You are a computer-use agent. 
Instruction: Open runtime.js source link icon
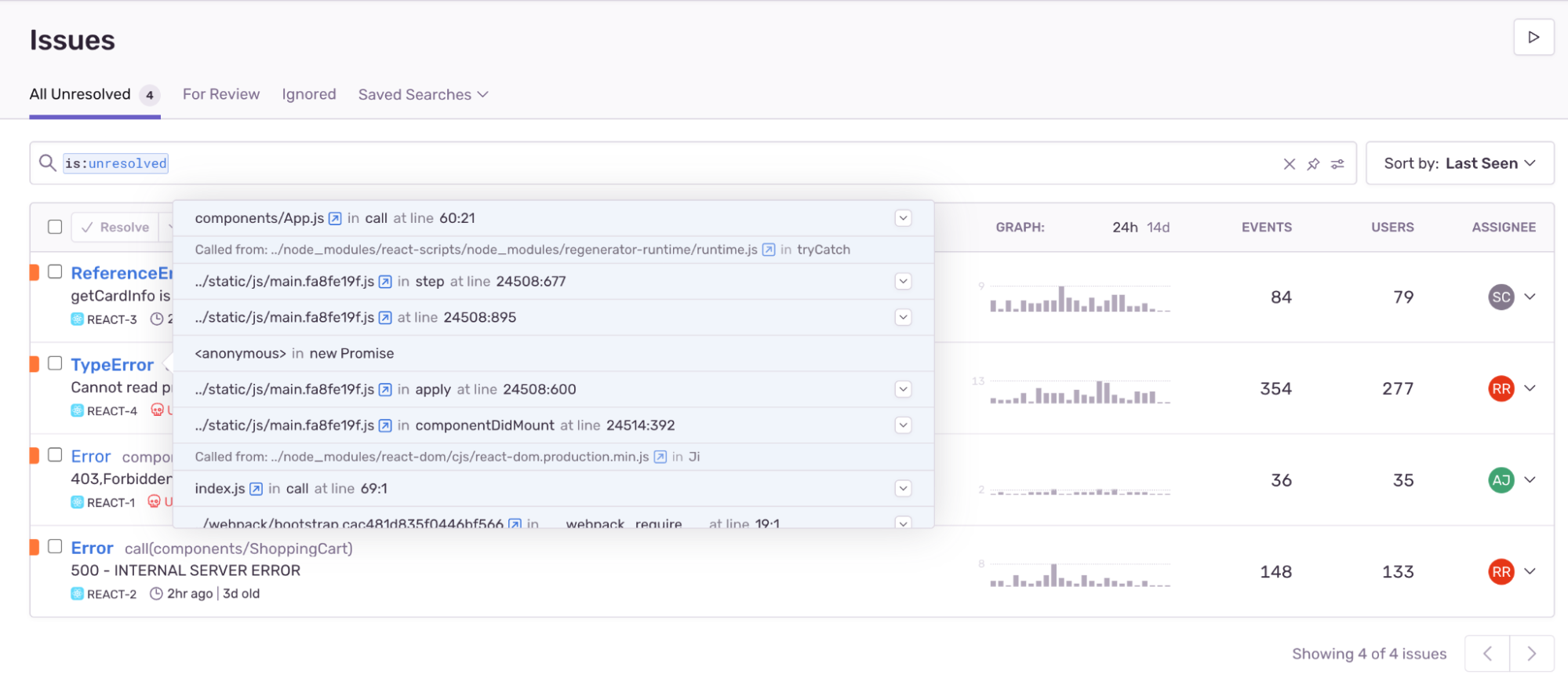point(769,250)
